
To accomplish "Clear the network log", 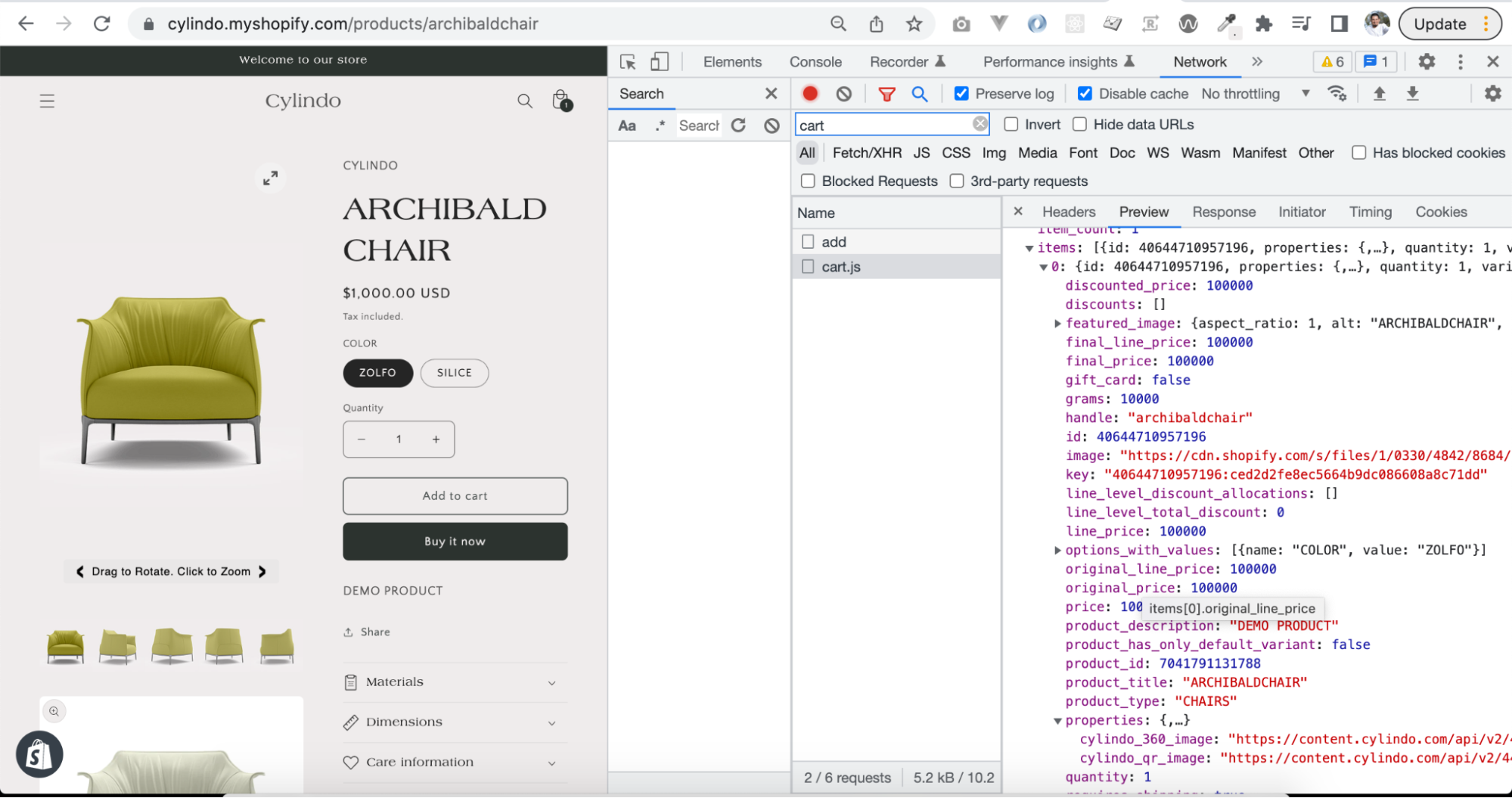I will (x=843, y=94).
